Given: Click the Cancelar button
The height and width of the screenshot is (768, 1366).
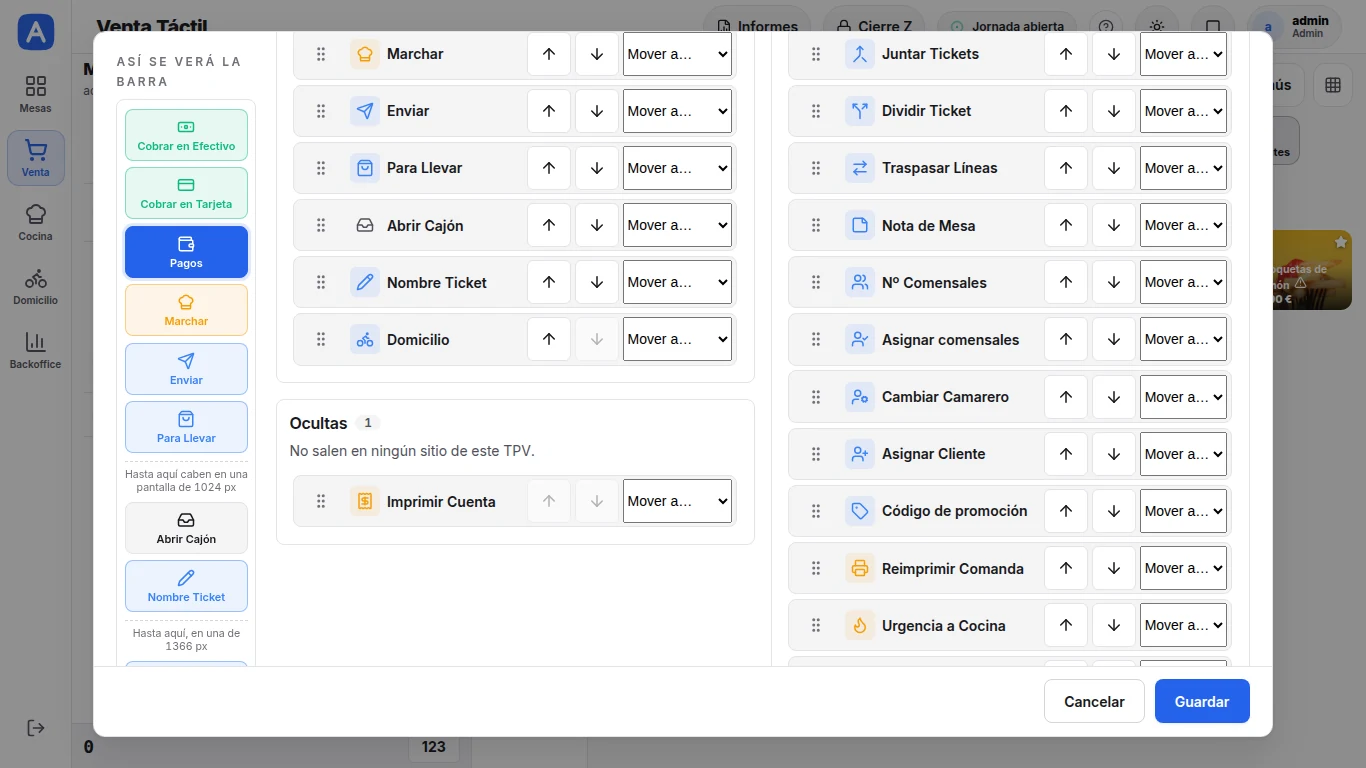Looking at the screenshot, I should [1094, 701].
